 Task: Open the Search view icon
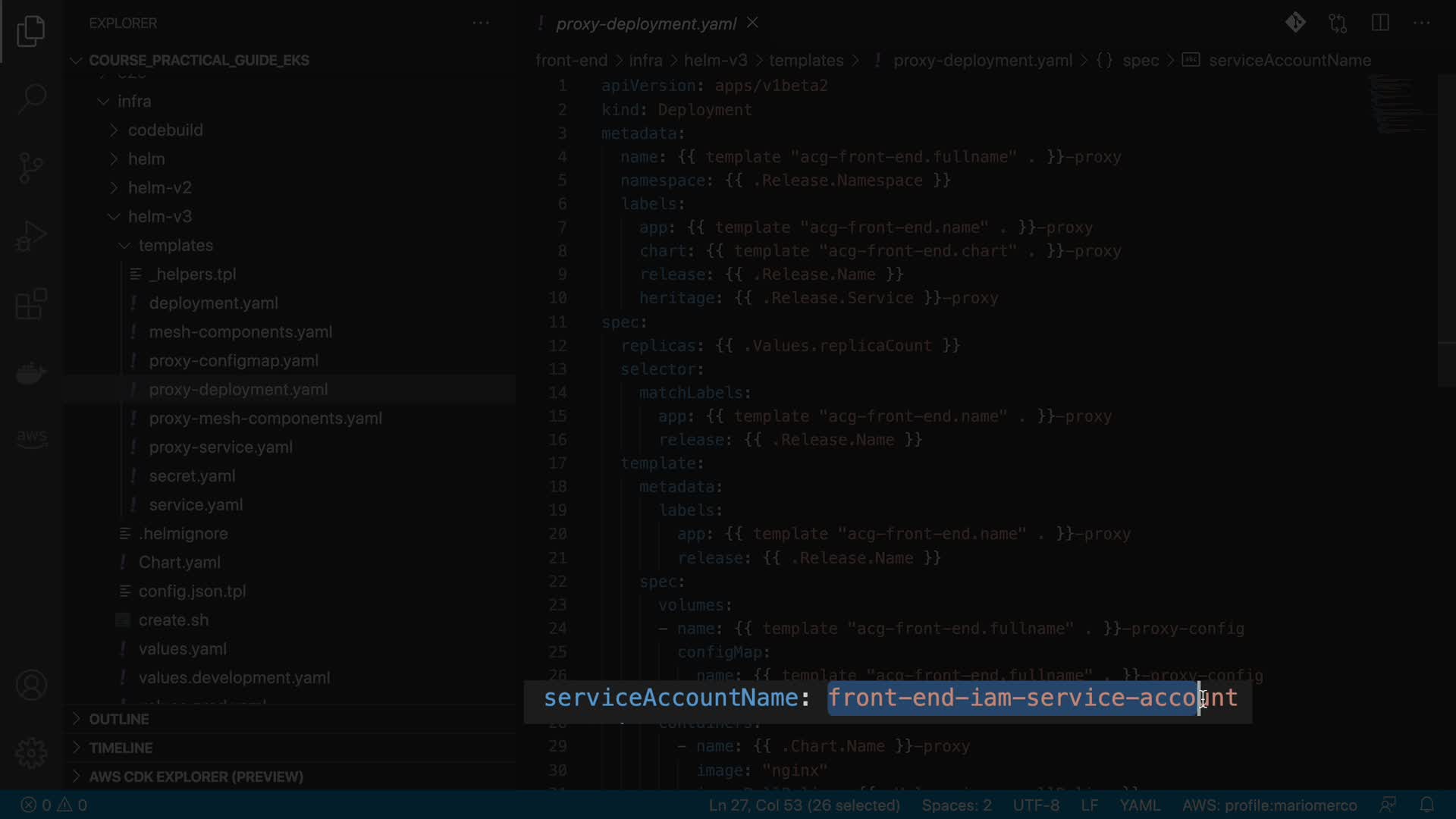pyautogui.click(x=31, y=99)
